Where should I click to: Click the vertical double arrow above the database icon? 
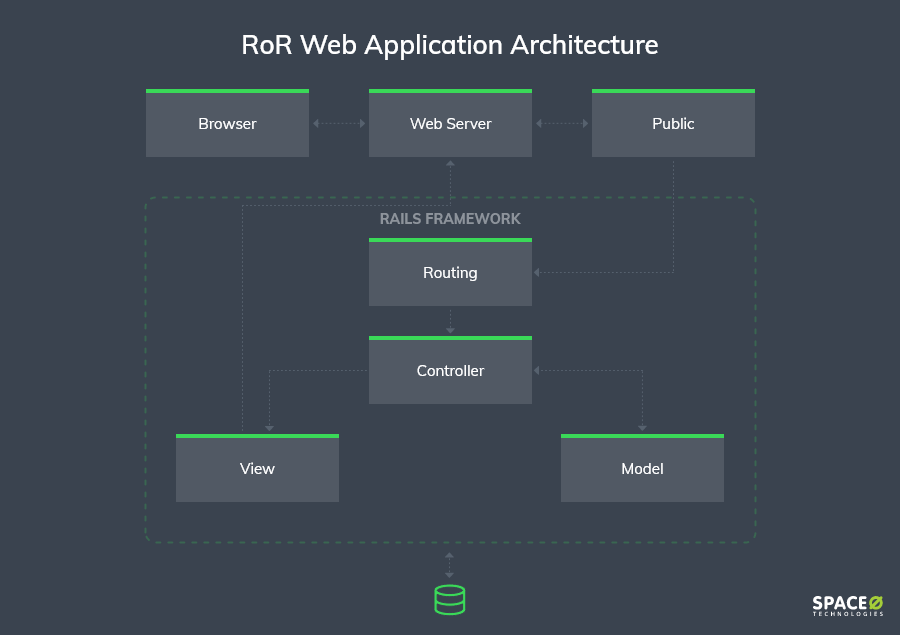click(x=449, y=564)
